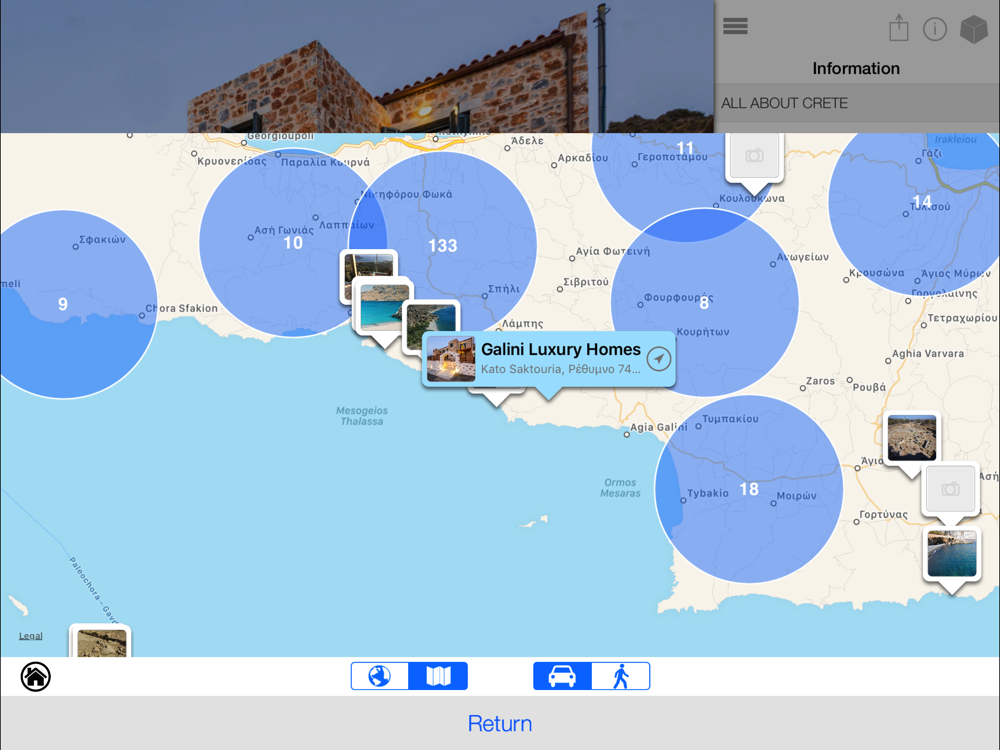The image size is (1000, 750).
Task: Tap the cluster marked 18
Action: [x=749, y=489]
